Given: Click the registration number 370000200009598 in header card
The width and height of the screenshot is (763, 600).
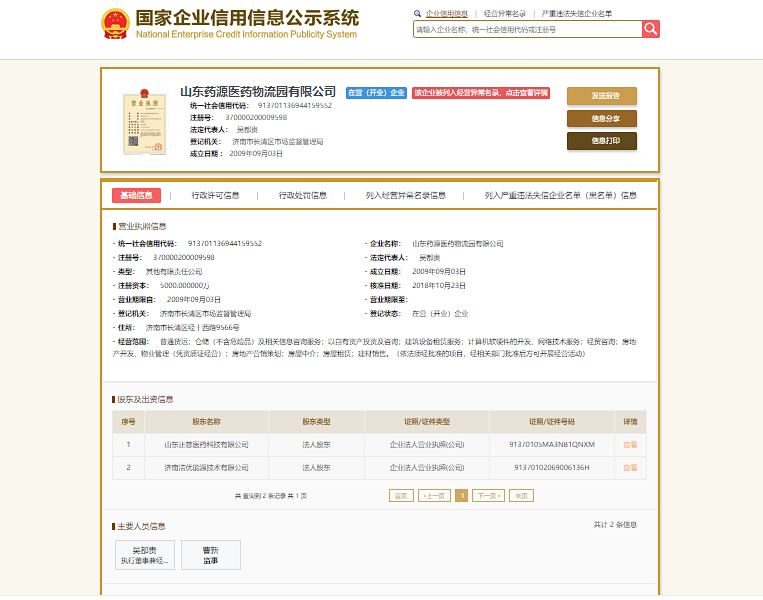Looking at the screenshot, I should pos(256,118).
